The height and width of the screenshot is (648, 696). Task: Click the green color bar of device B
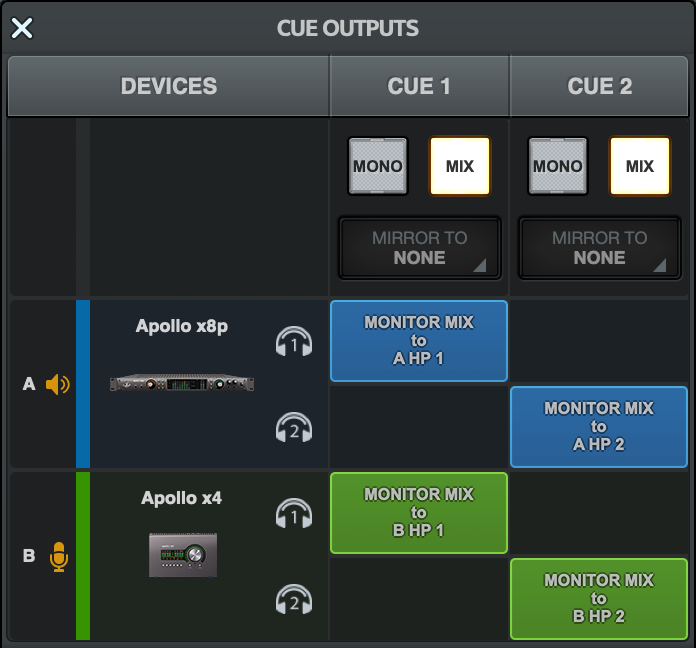[x=83, y=556]
